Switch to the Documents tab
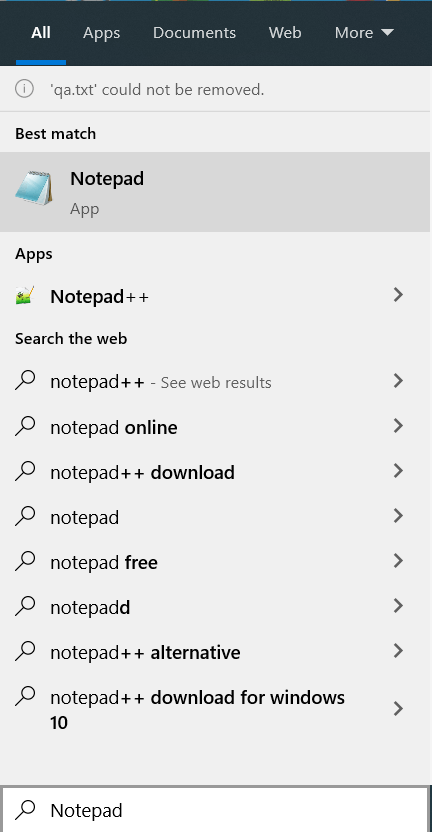 click(194, 33)
